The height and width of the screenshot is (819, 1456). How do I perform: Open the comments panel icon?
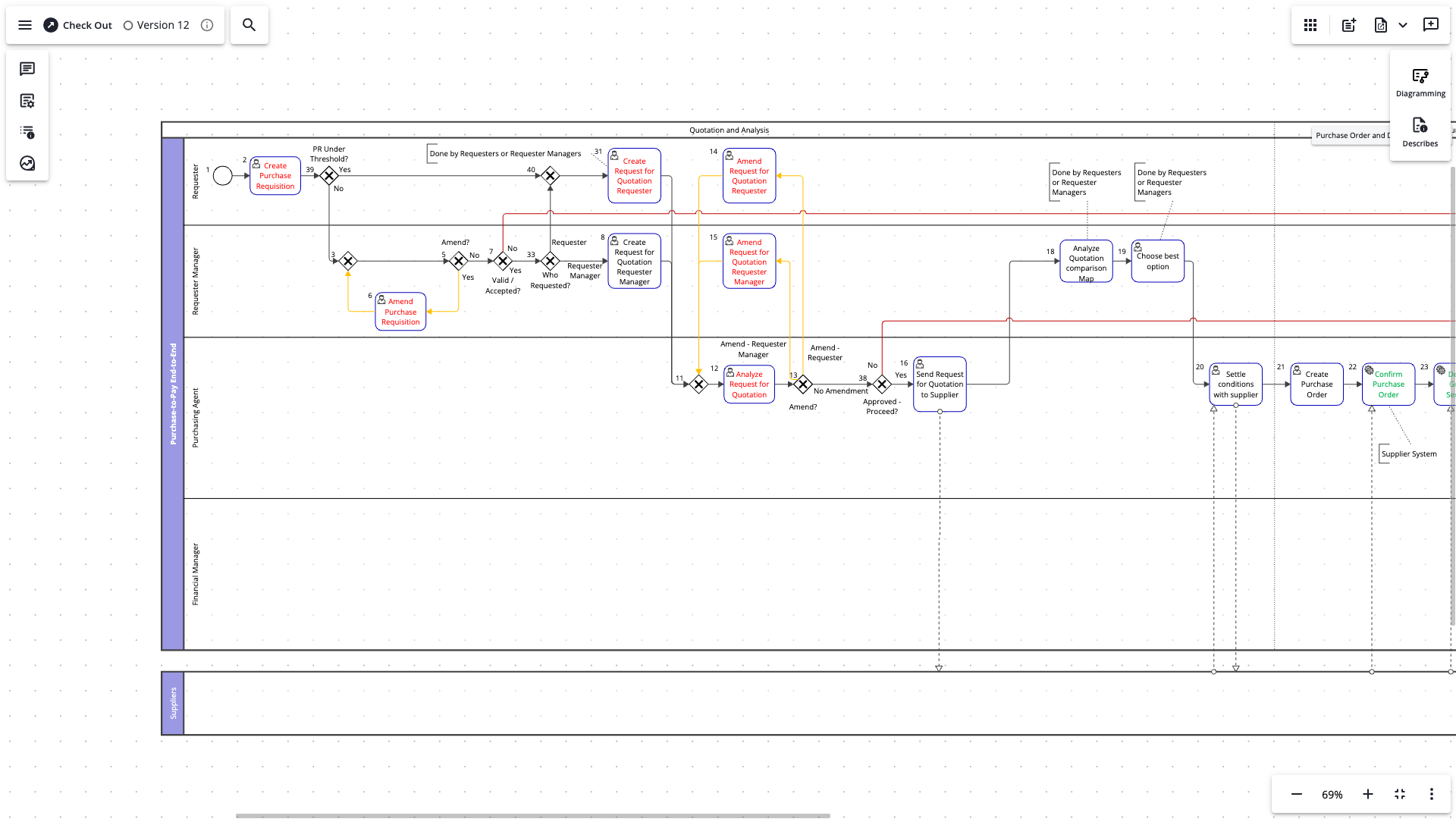pos(27,69)
